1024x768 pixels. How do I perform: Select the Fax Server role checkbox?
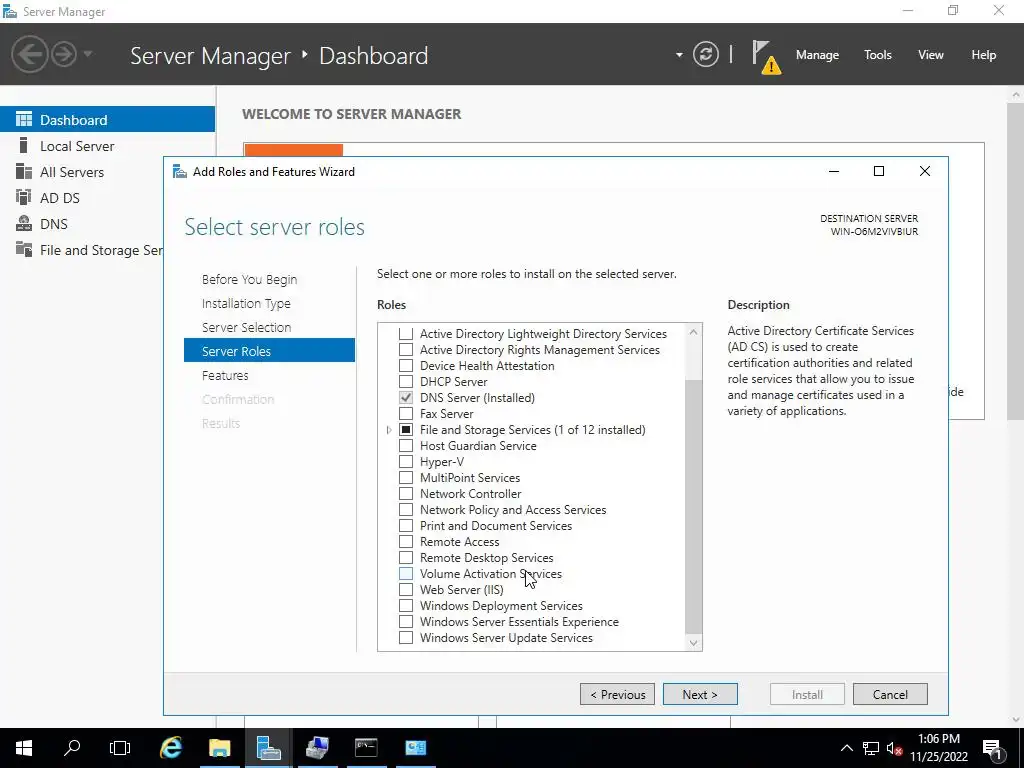coord(406,413)
